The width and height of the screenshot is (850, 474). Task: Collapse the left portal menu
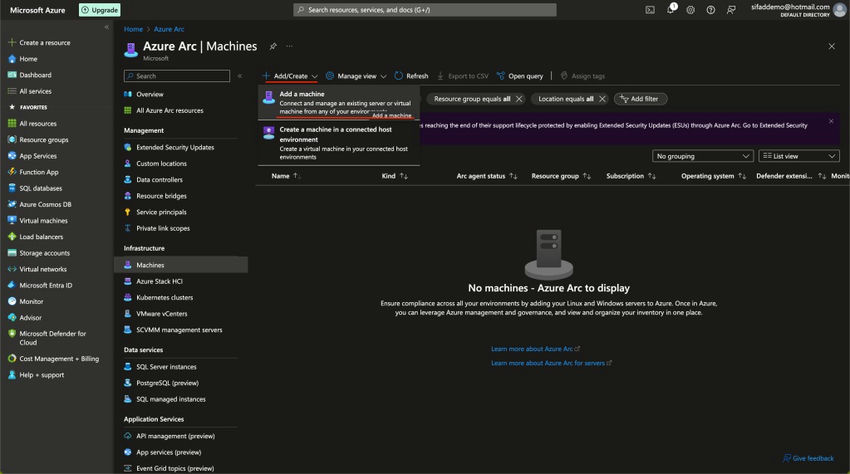click(106, 27)
